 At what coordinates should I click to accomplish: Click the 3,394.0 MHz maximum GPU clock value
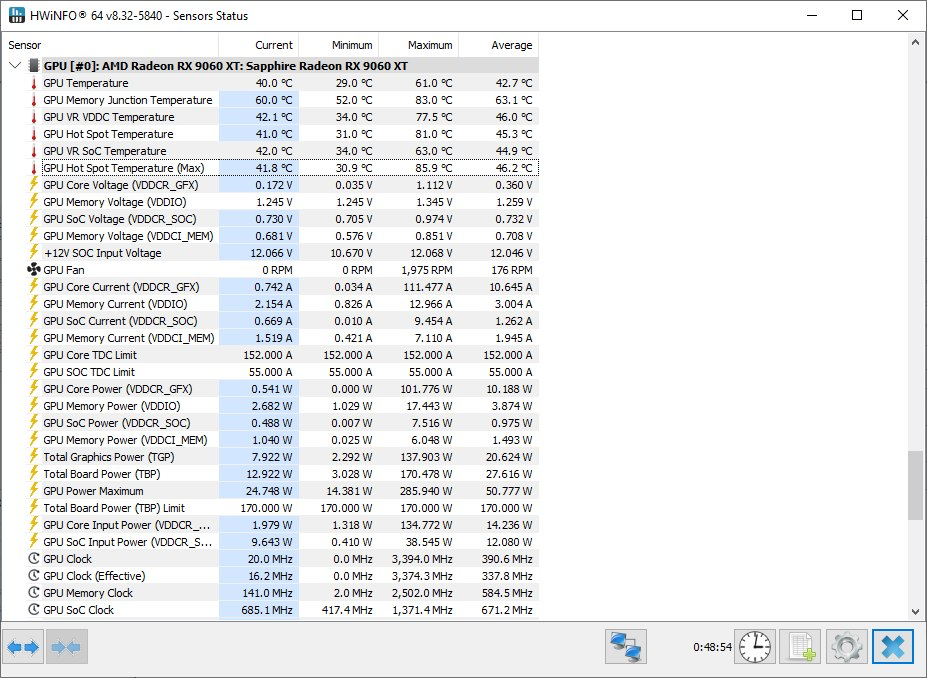tap(422, 559)
